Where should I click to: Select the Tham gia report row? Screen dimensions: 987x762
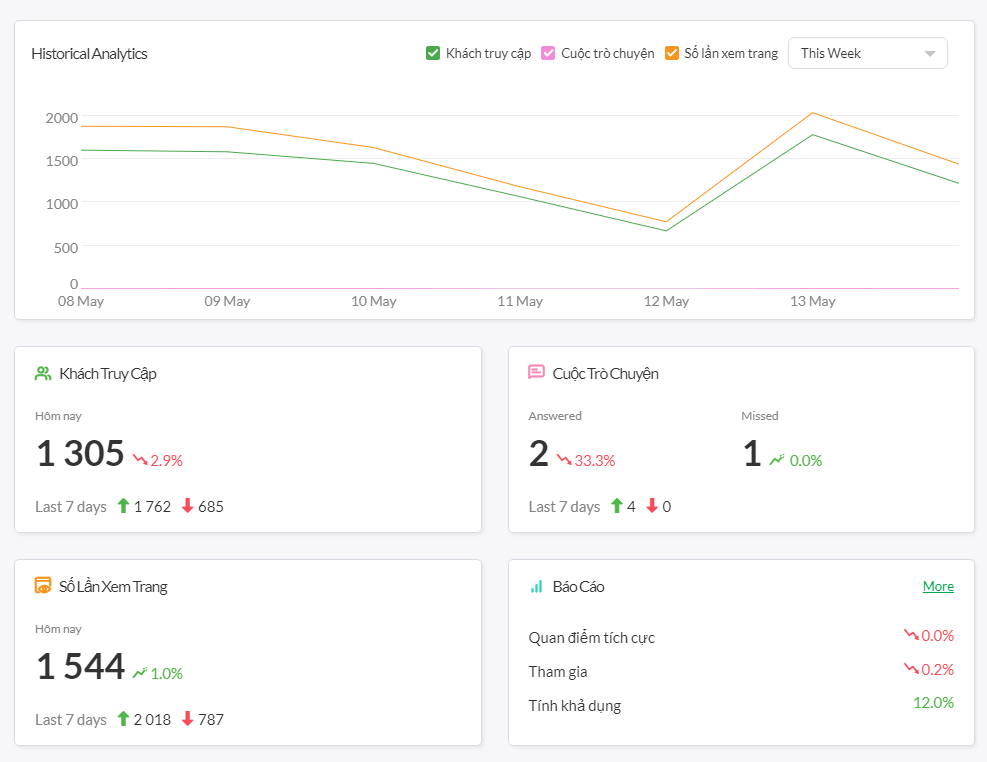(x=560, y=671)
